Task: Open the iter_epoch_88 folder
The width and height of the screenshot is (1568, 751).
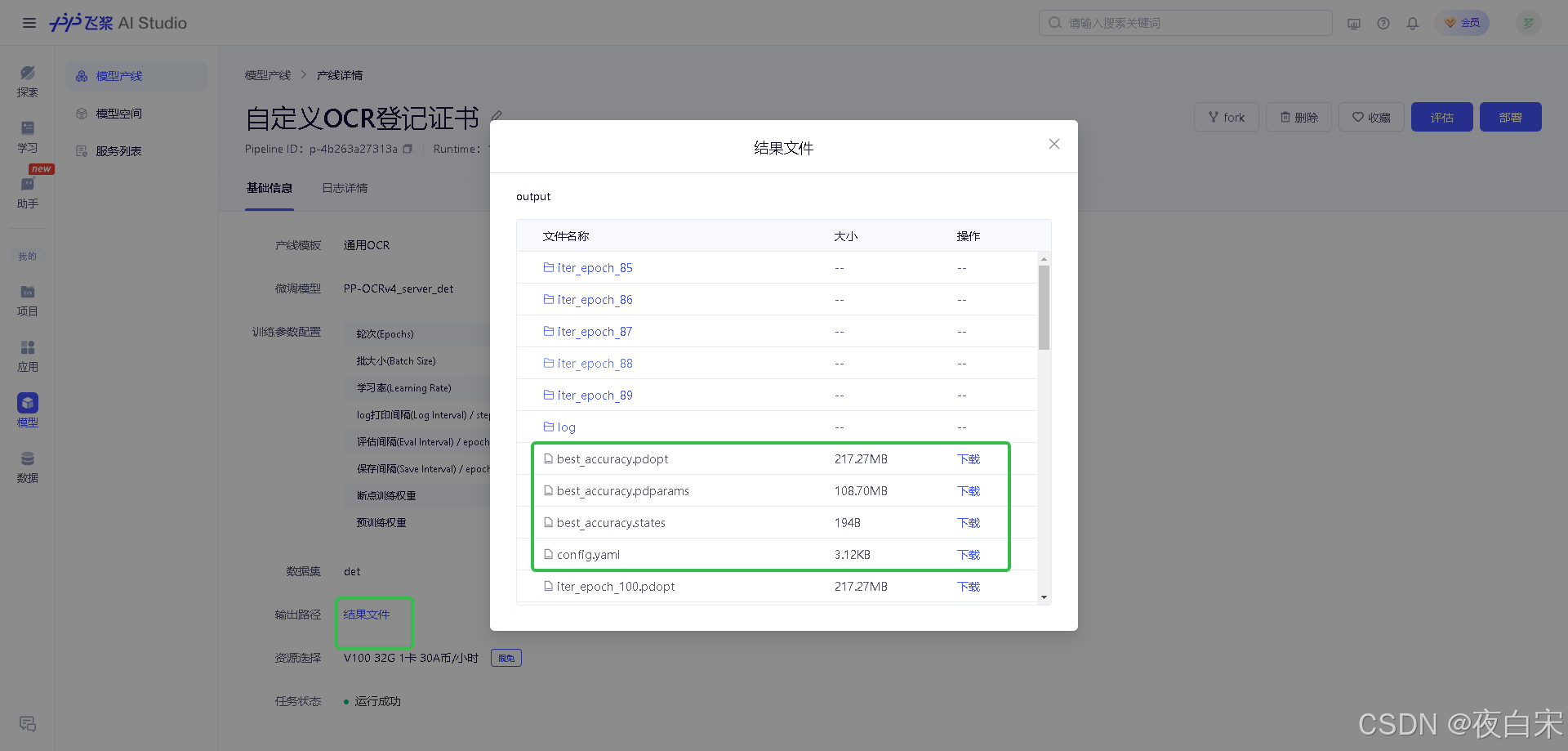Action: (588, 363)
